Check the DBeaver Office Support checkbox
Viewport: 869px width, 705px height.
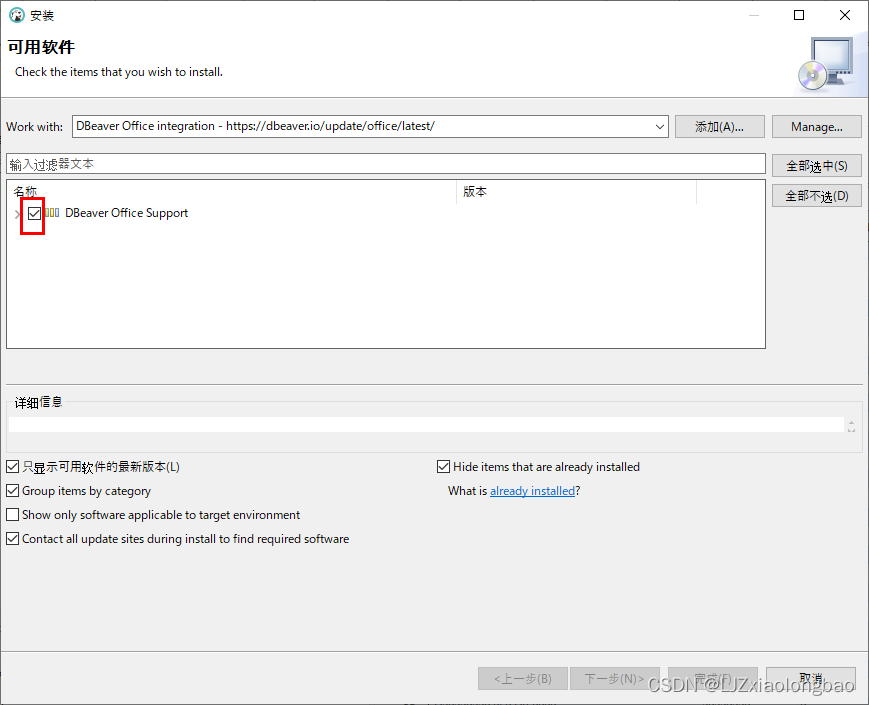34,213
